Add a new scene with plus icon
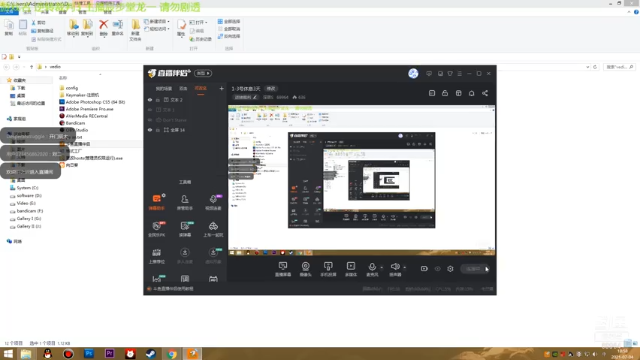Screen dimensions: 640x360 pyautogui.click(x=222, y=88)
